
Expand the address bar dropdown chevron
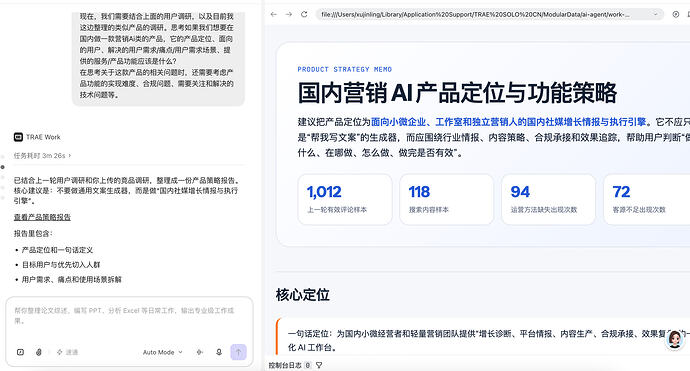click(x=656, y=15)
